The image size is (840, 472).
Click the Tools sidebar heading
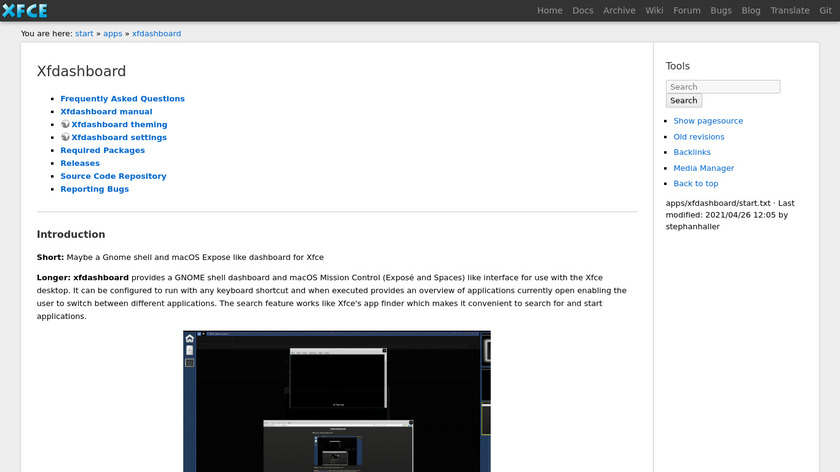(x=677, y=66)
